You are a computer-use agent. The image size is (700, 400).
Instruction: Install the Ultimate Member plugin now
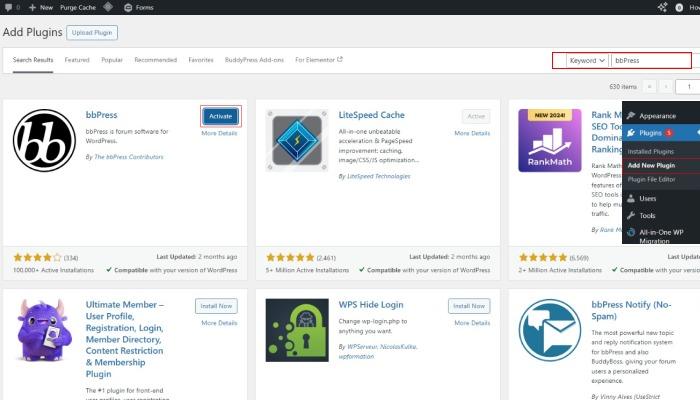(x=216, y=306)
